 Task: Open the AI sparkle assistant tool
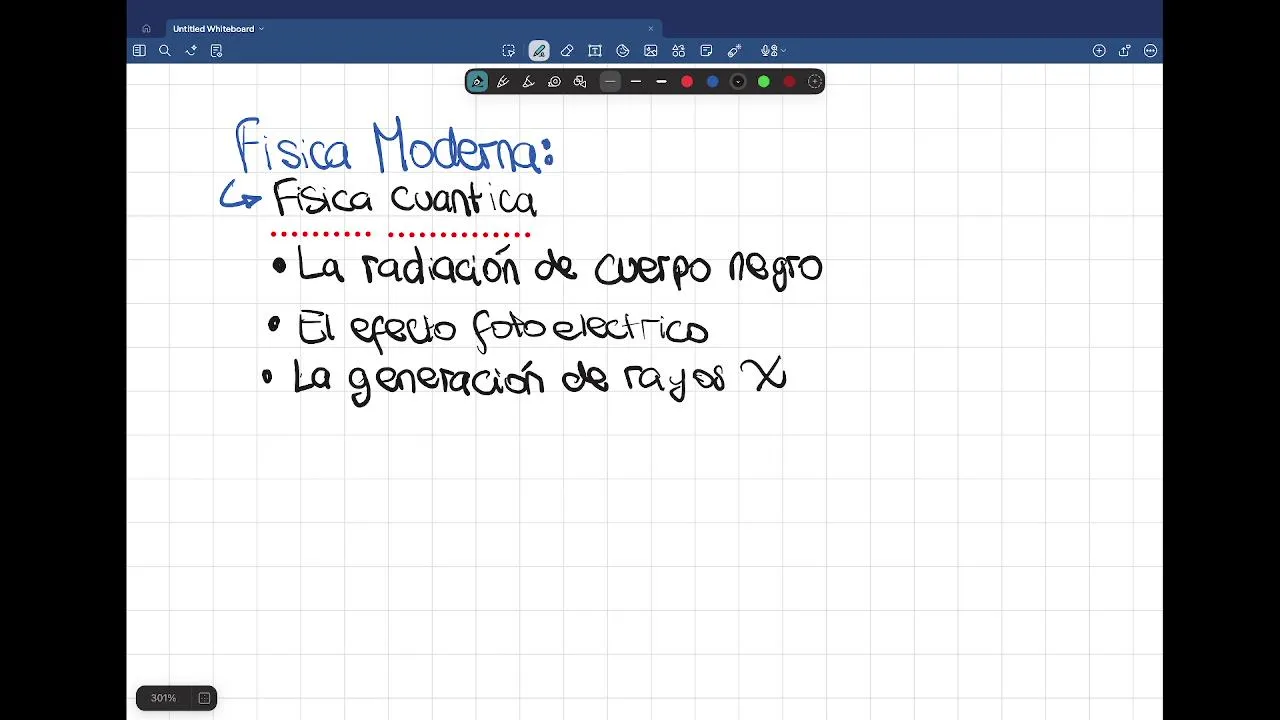click(x=191, y=51)
